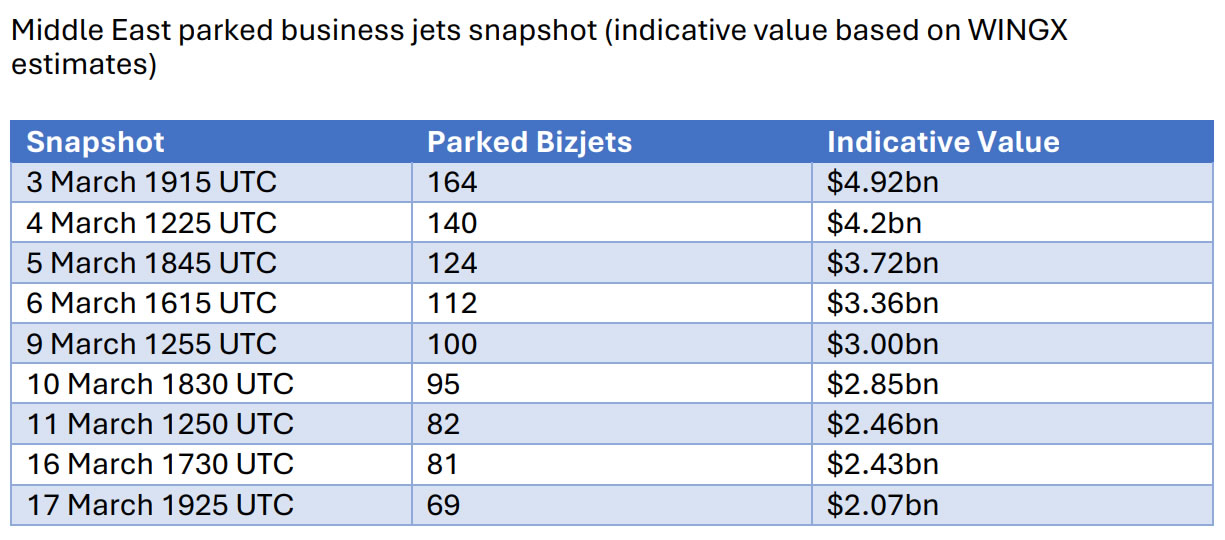Click the table title mentioning WINGX estimates
Image resolution: width=1225 pixels, height=540 pixels.
point(538,48)
